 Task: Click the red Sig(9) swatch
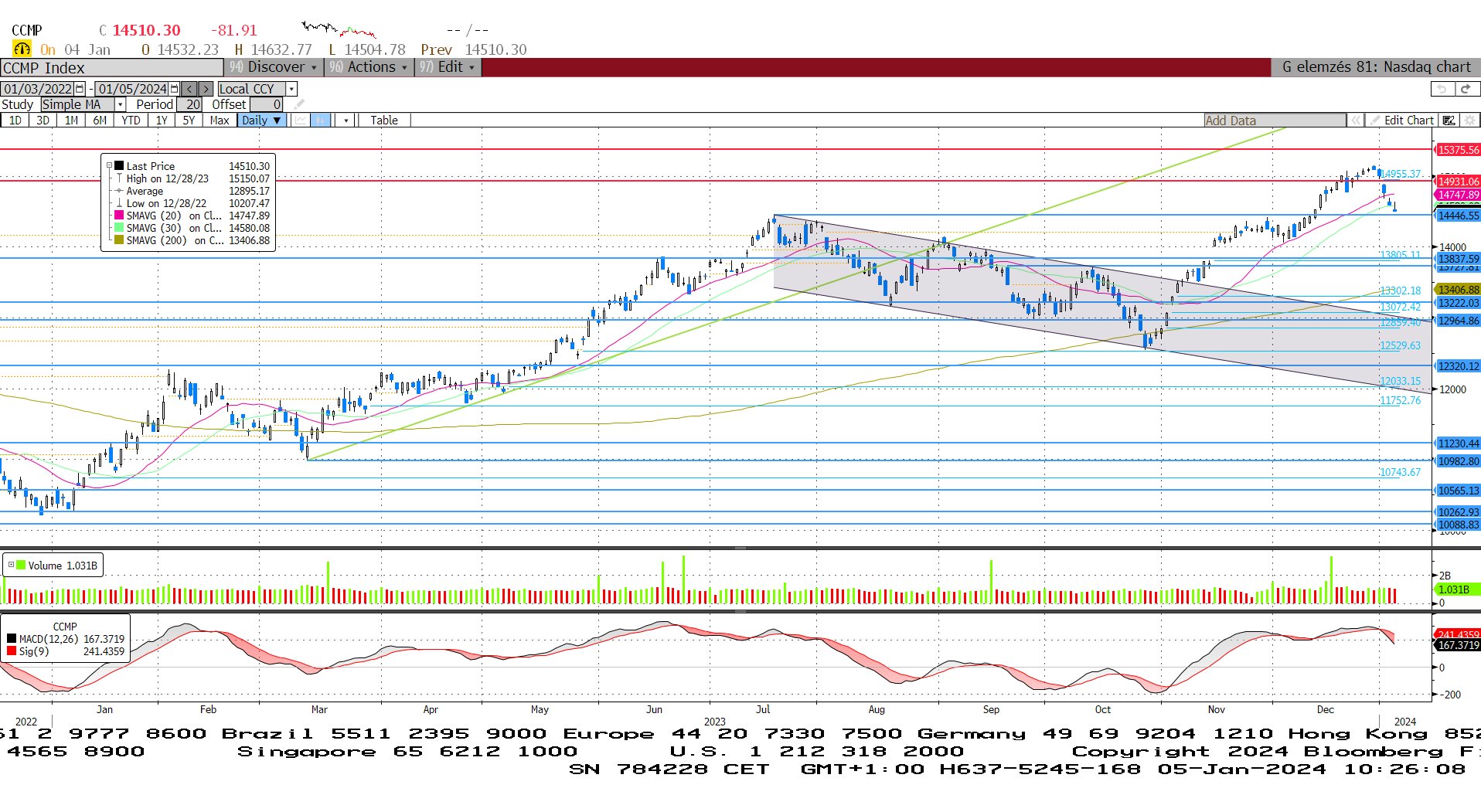[x=12, y=651]
